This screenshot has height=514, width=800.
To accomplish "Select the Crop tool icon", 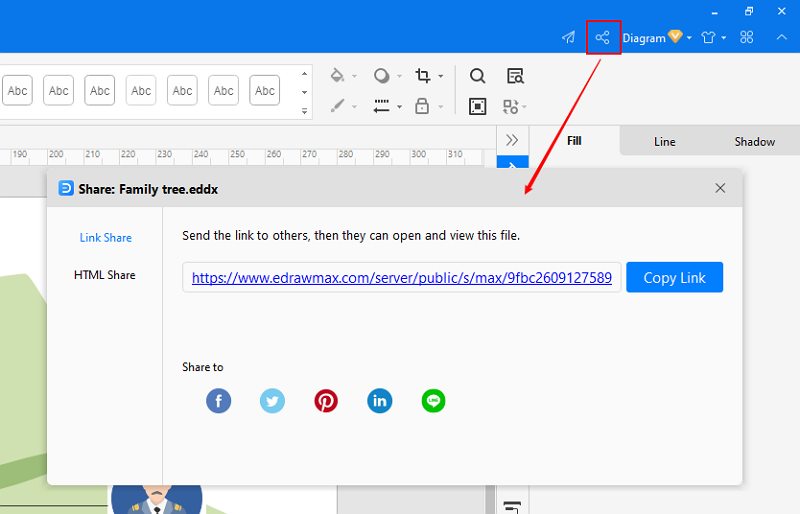I will tap(422, 76).
